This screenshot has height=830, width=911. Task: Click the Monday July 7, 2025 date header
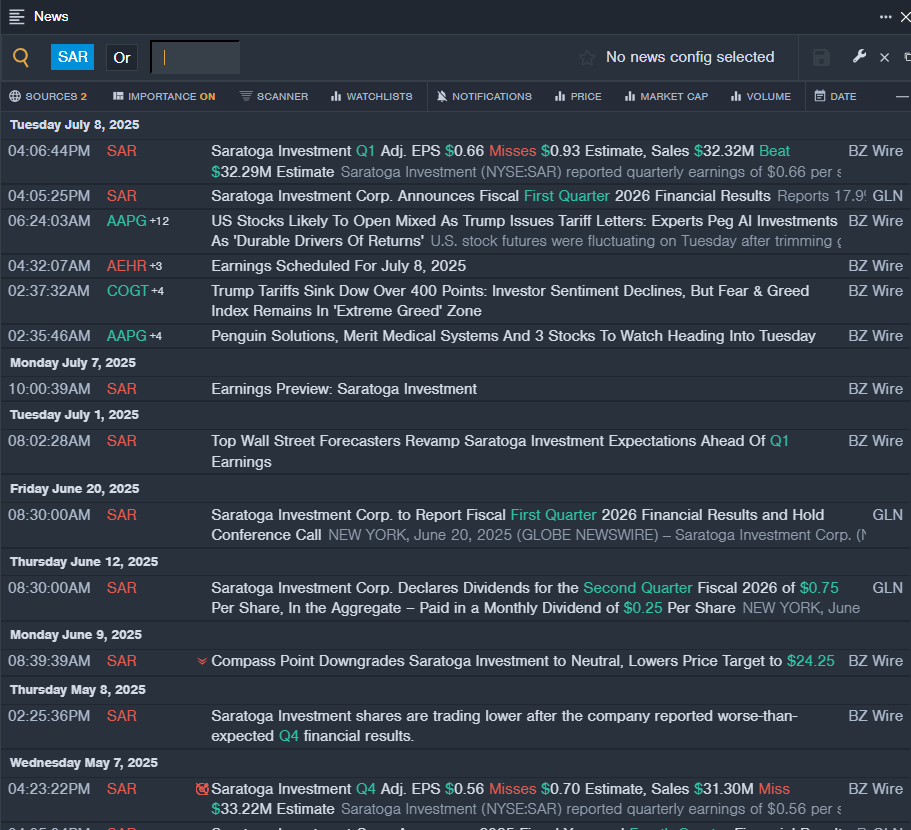(x=73, y=363)
